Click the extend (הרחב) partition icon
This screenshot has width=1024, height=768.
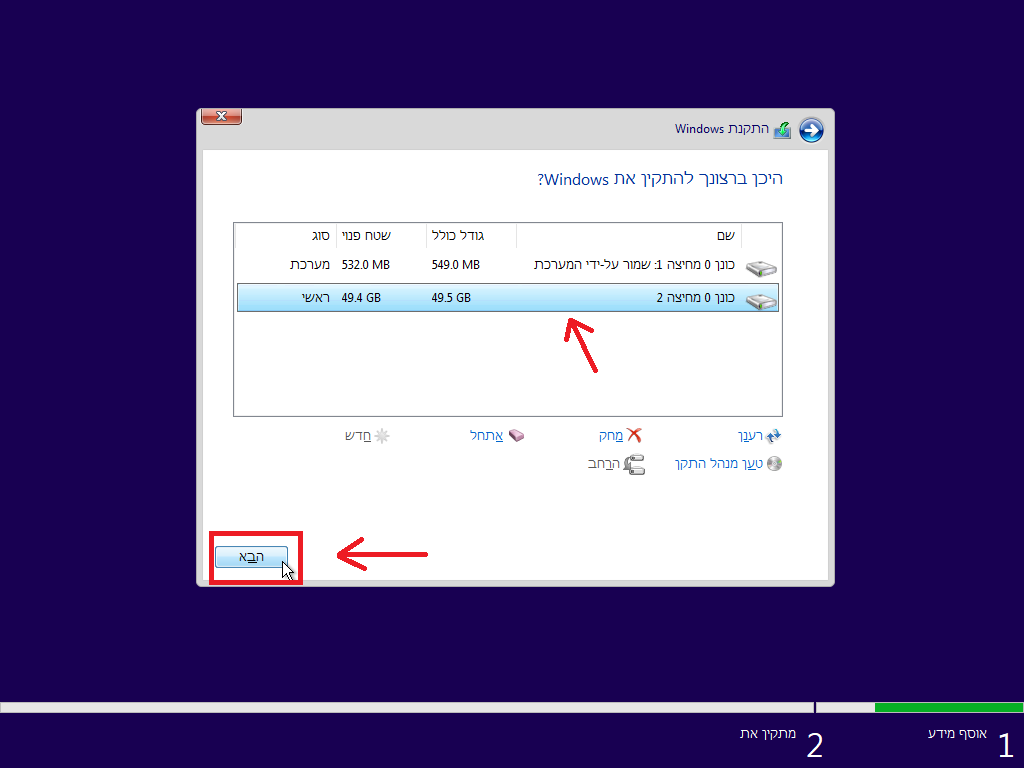634,464
